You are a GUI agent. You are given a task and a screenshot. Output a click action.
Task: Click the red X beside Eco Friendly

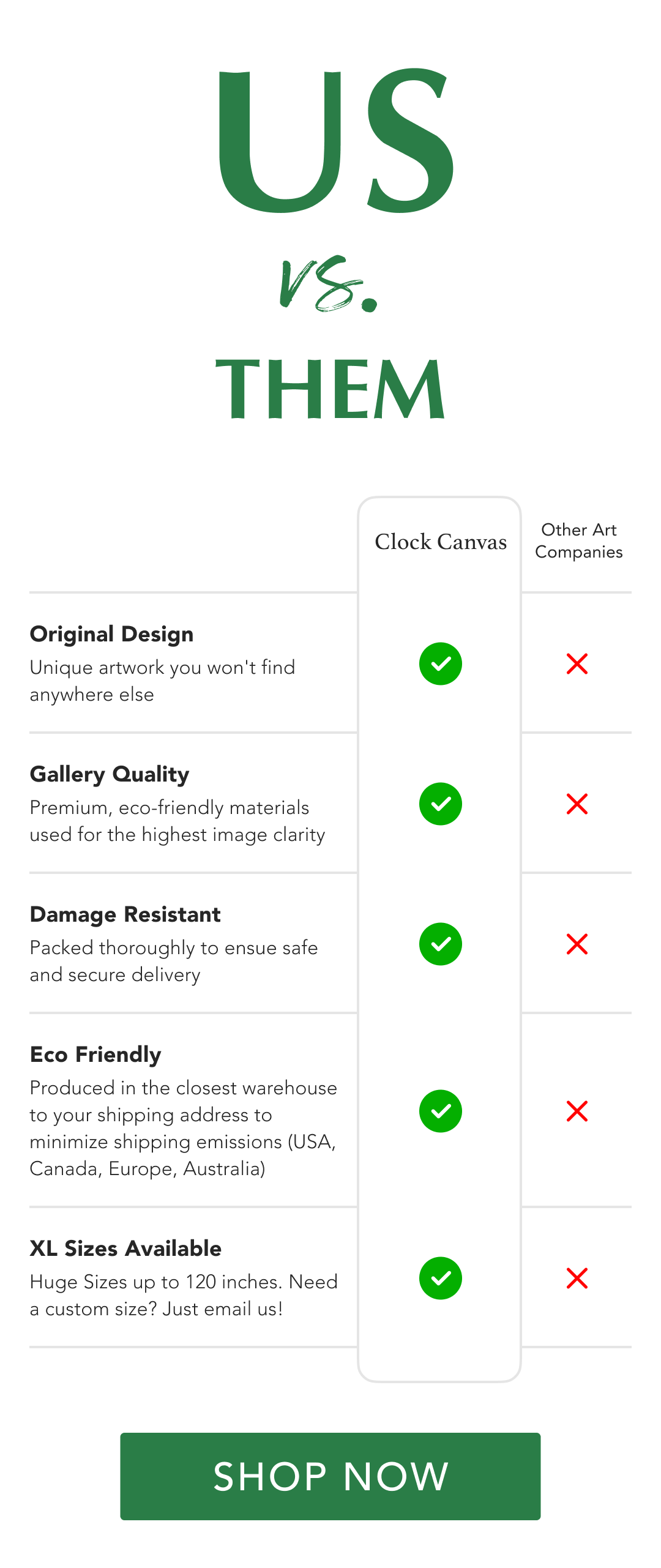pyautogui.click(x=577, y=1111)
